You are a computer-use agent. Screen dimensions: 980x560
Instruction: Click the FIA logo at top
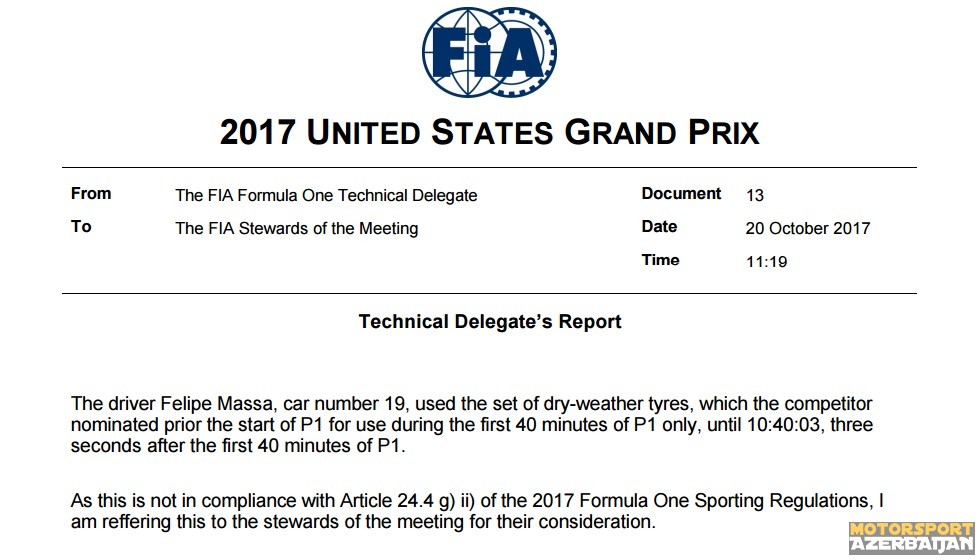[489, 51]
